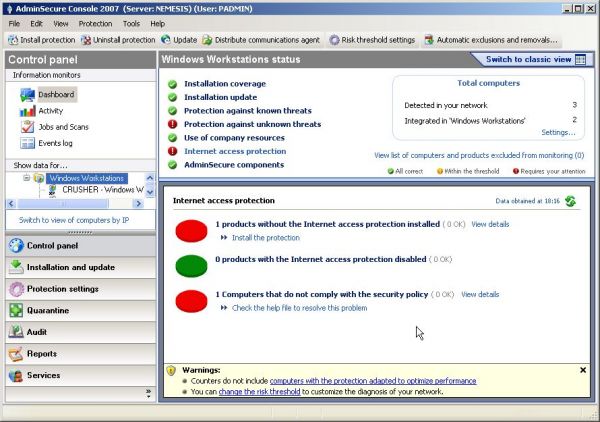
Task: Click Switch to classic view label
Action: (x=528, y=60)
